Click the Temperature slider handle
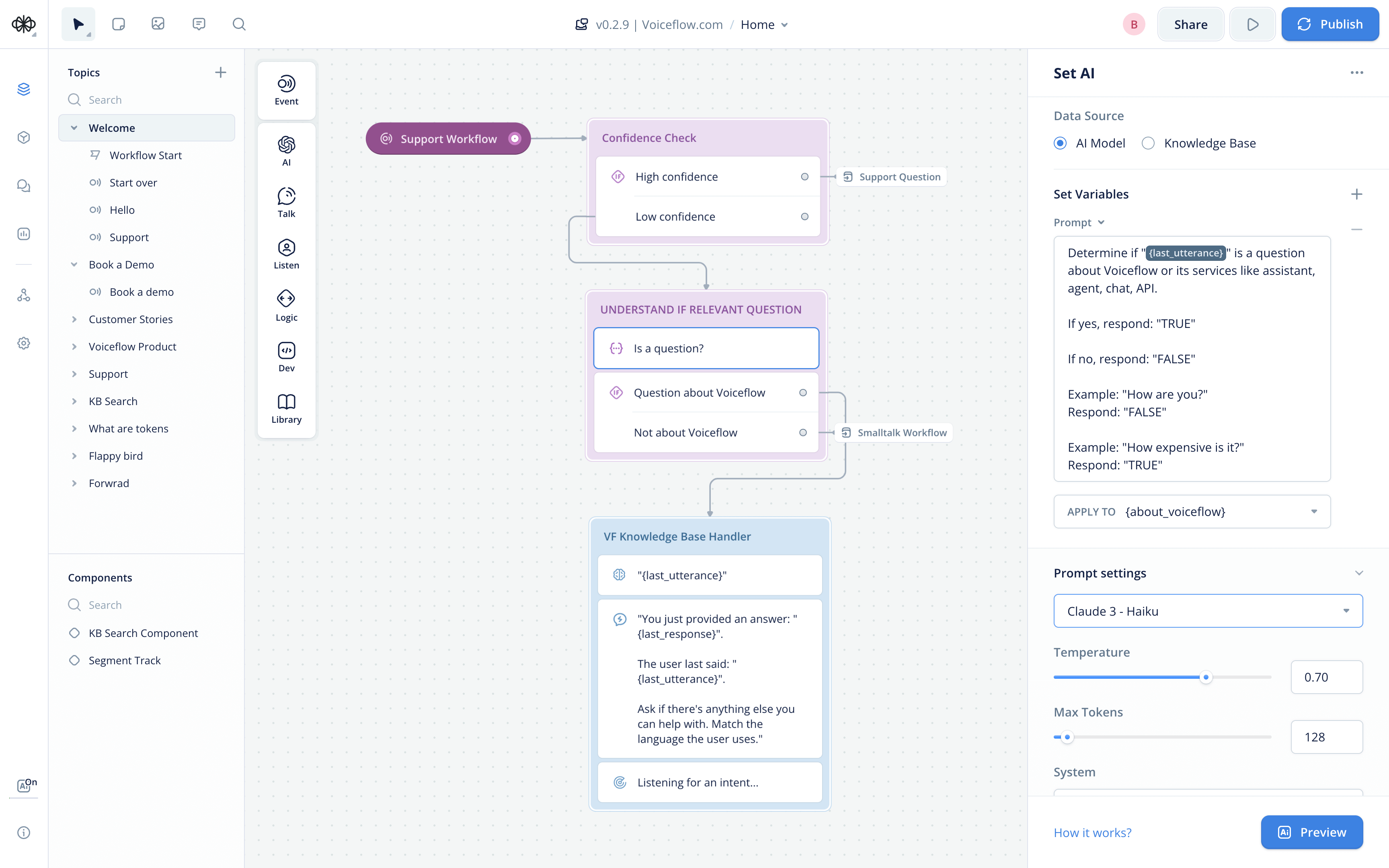The height and width of the screenshot is (868, 1389). pyautogui.click(x=1206, y=678)
